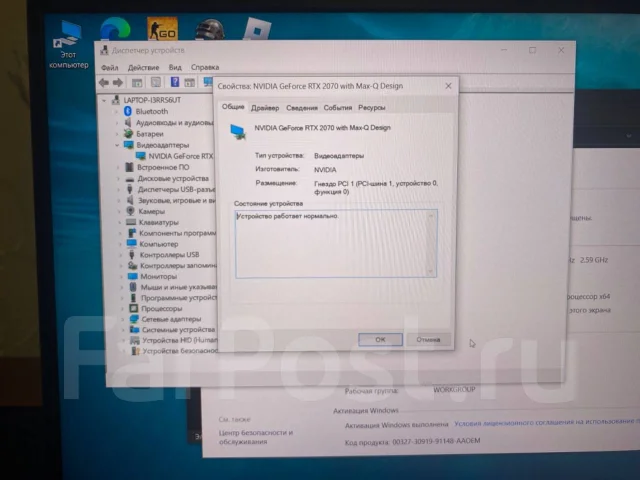Open the CS:GO desktop shortcut
Image resolution: width=640 pixels, height=480 pixels.
point(162,29)
